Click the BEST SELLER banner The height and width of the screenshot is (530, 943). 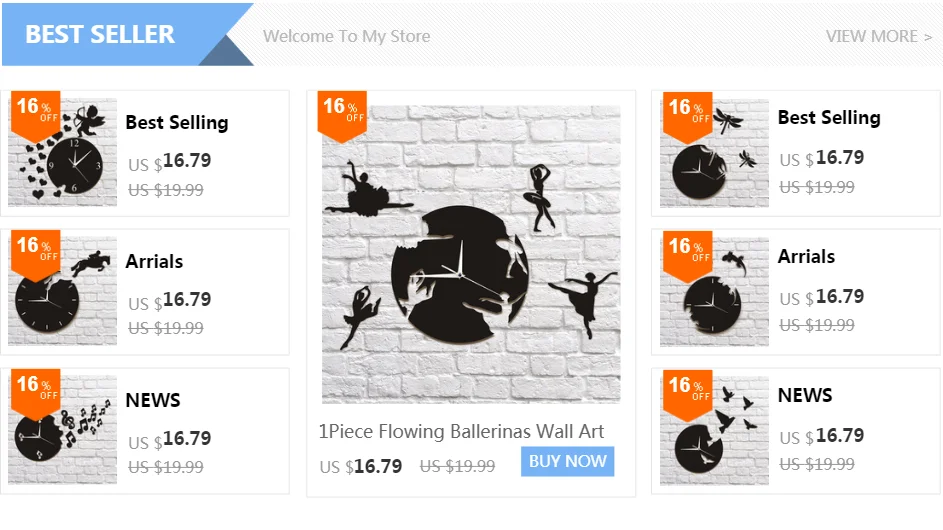tap(127, 34)
